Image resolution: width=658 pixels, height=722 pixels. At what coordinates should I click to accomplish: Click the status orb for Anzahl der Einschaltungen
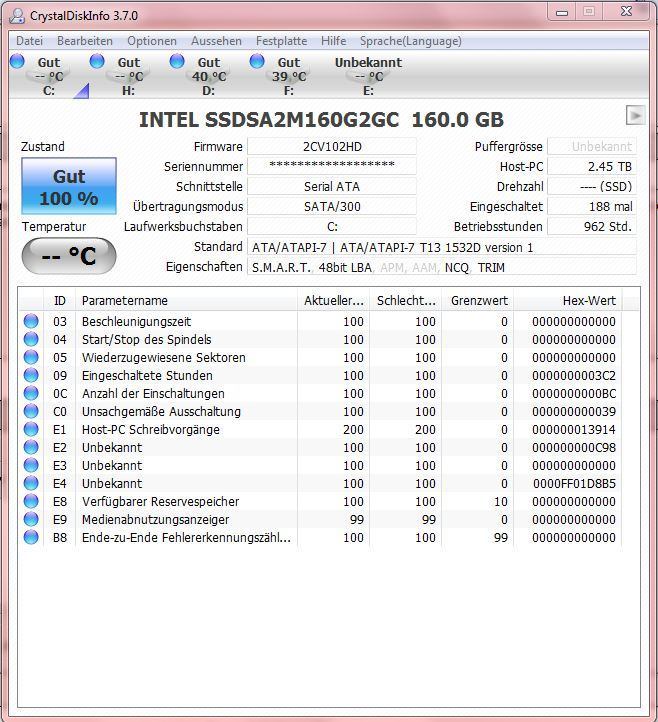pos(31,393)
